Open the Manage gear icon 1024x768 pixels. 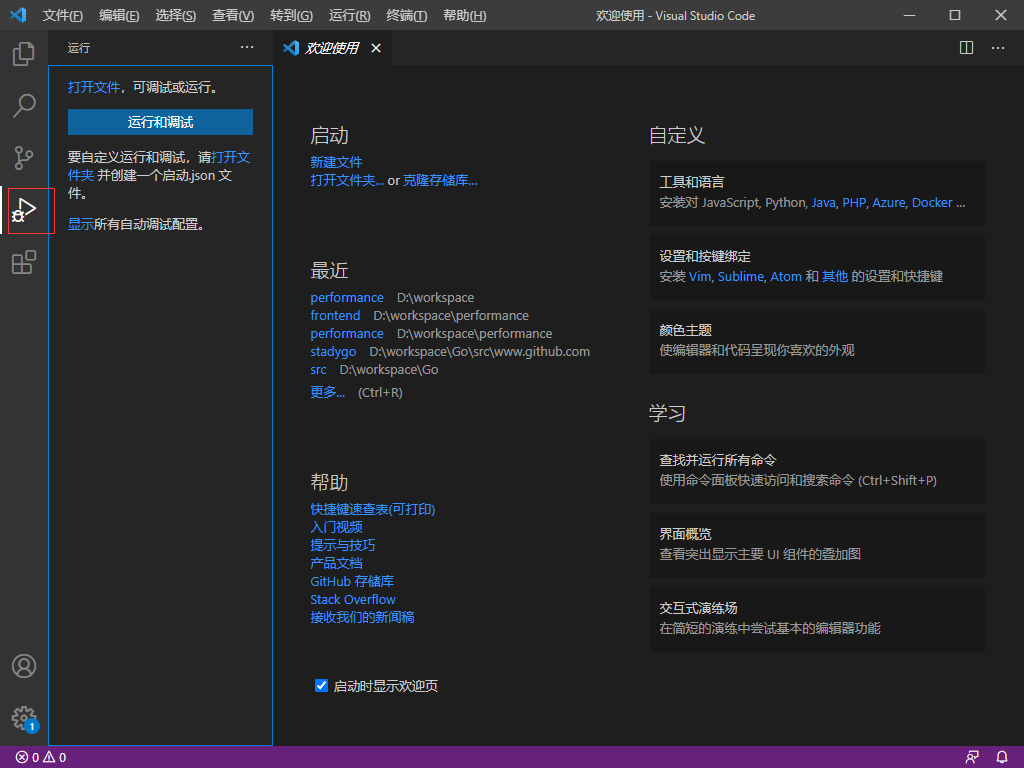24,718
